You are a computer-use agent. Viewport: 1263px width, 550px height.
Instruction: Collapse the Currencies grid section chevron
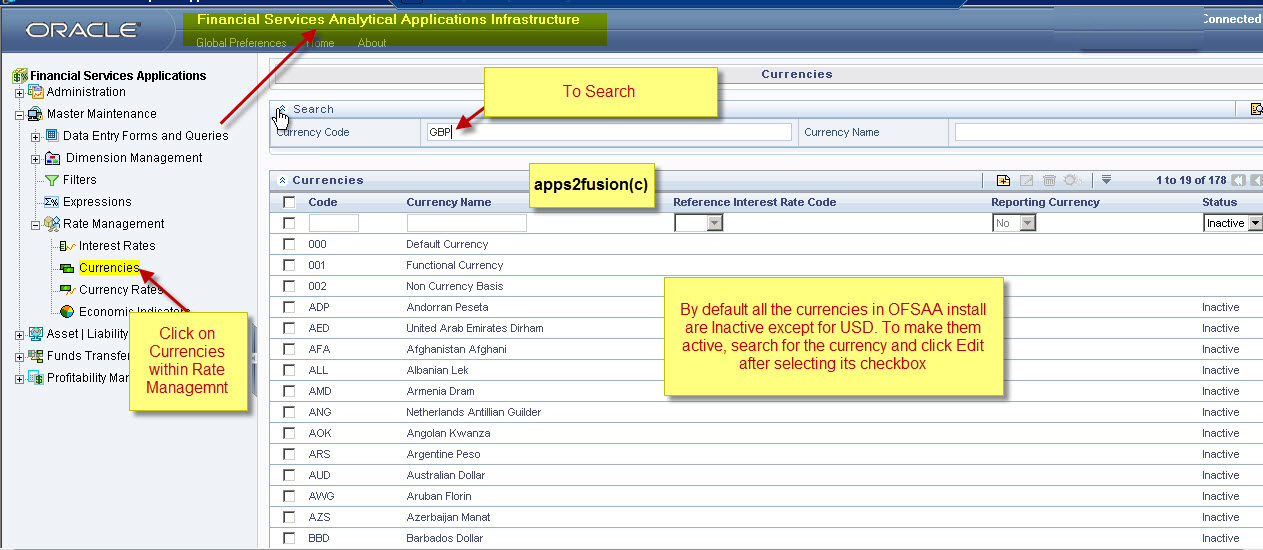282,180
